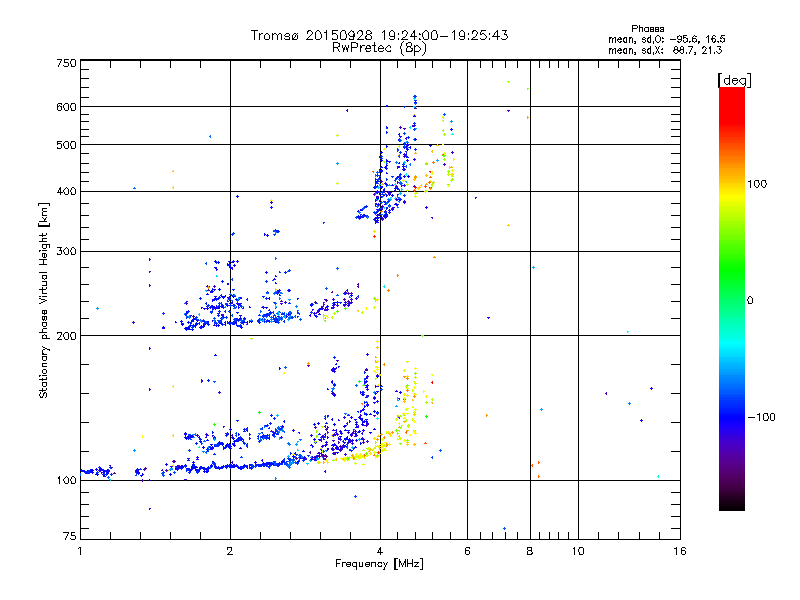Click the 'Frequency [MHz]' axis label
Image resolution: width=800 pixels, height=600 pixels.
[x=379, y=564]
